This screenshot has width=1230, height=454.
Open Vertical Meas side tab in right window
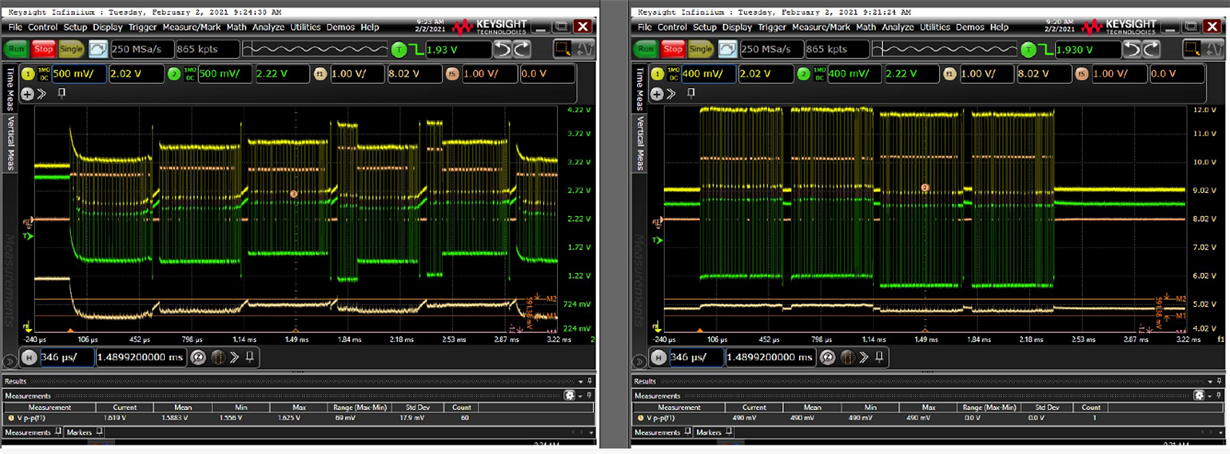639,141
